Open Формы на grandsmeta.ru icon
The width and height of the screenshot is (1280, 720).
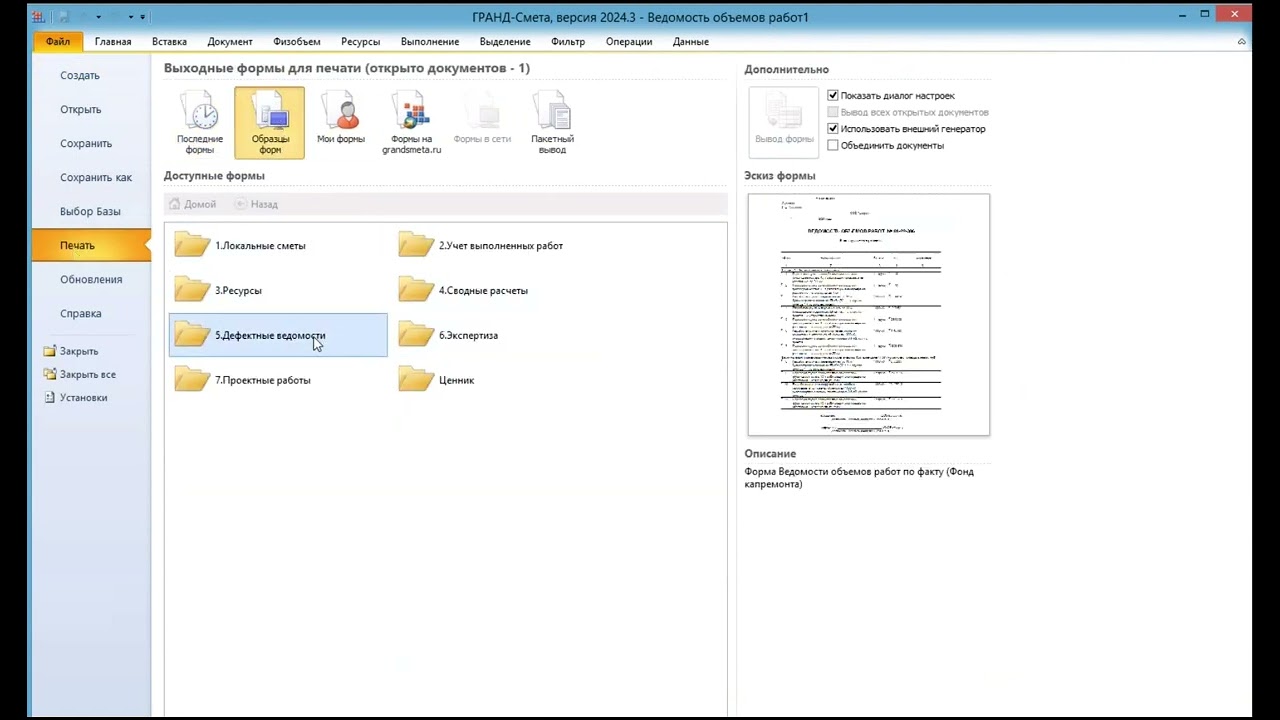click(411, 122)
